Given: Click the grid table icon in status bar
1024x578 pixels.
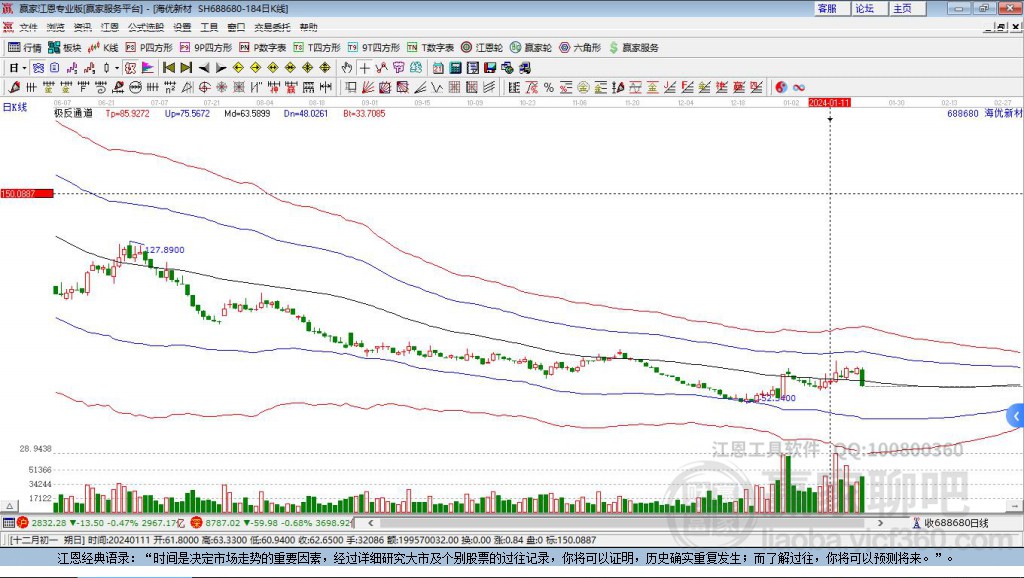Looking at the screenshot, I should 8,522.
